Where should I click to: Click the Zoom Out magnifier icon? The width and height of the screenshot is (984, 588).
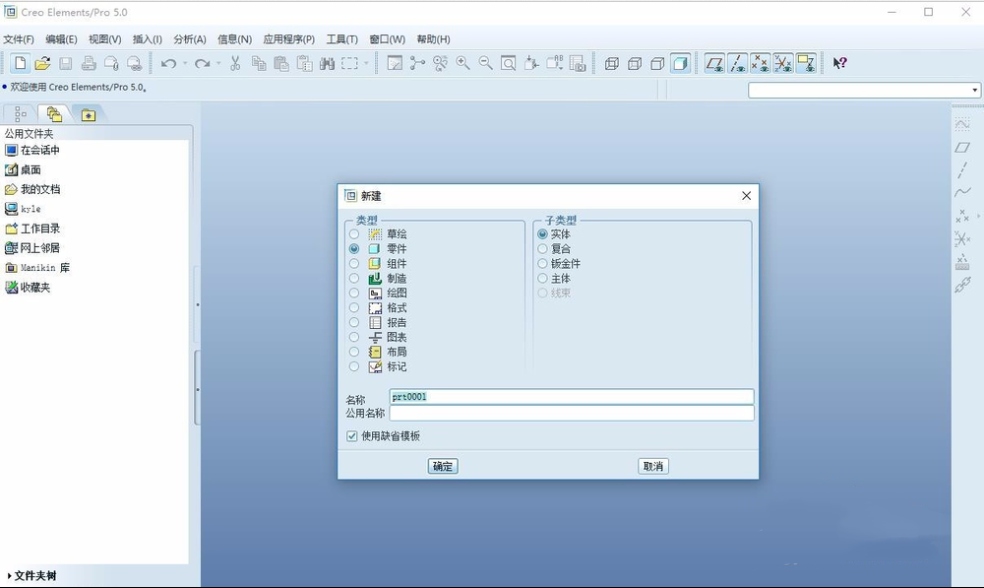tap(486, 63)
